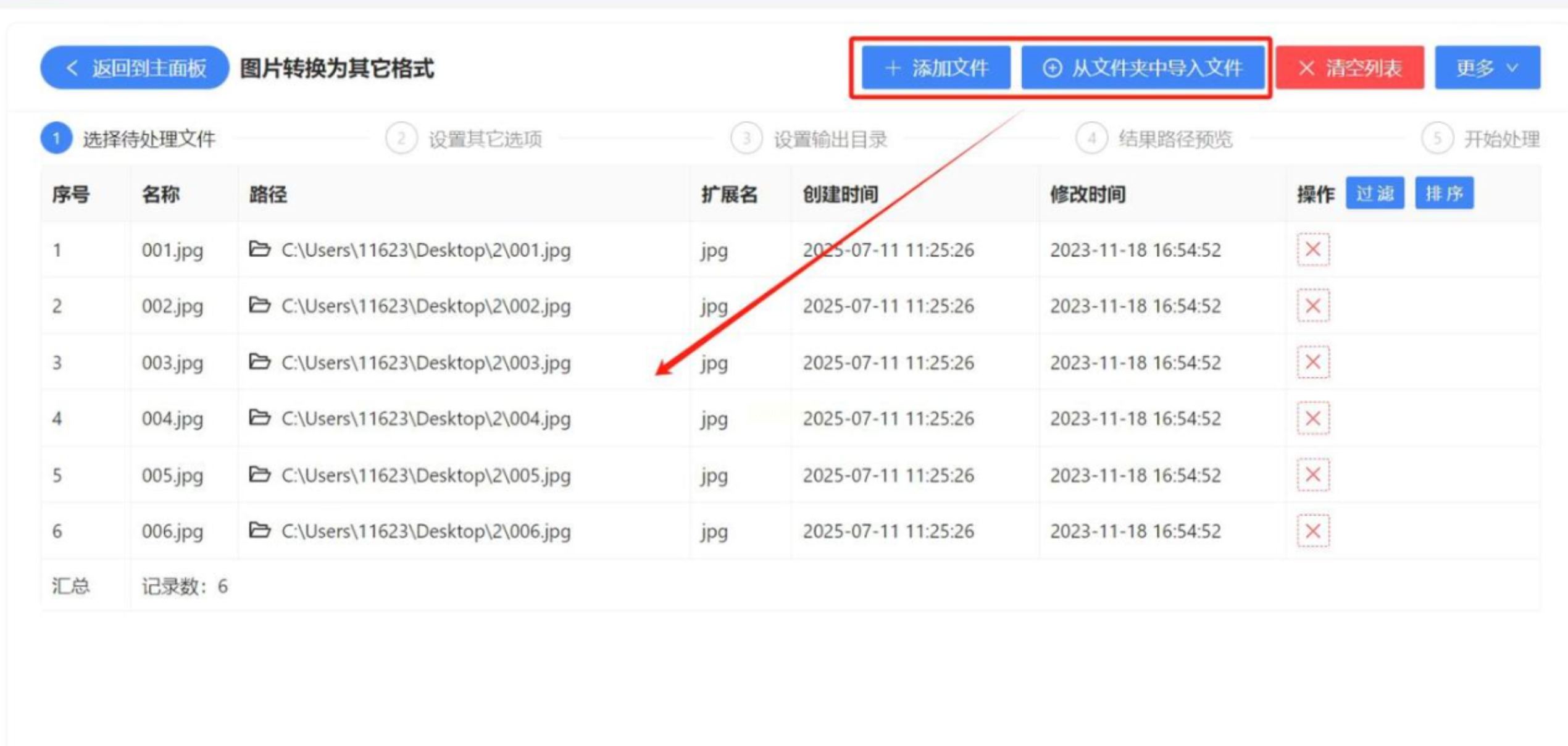Click the 添加文件 button

coord(936,67)
